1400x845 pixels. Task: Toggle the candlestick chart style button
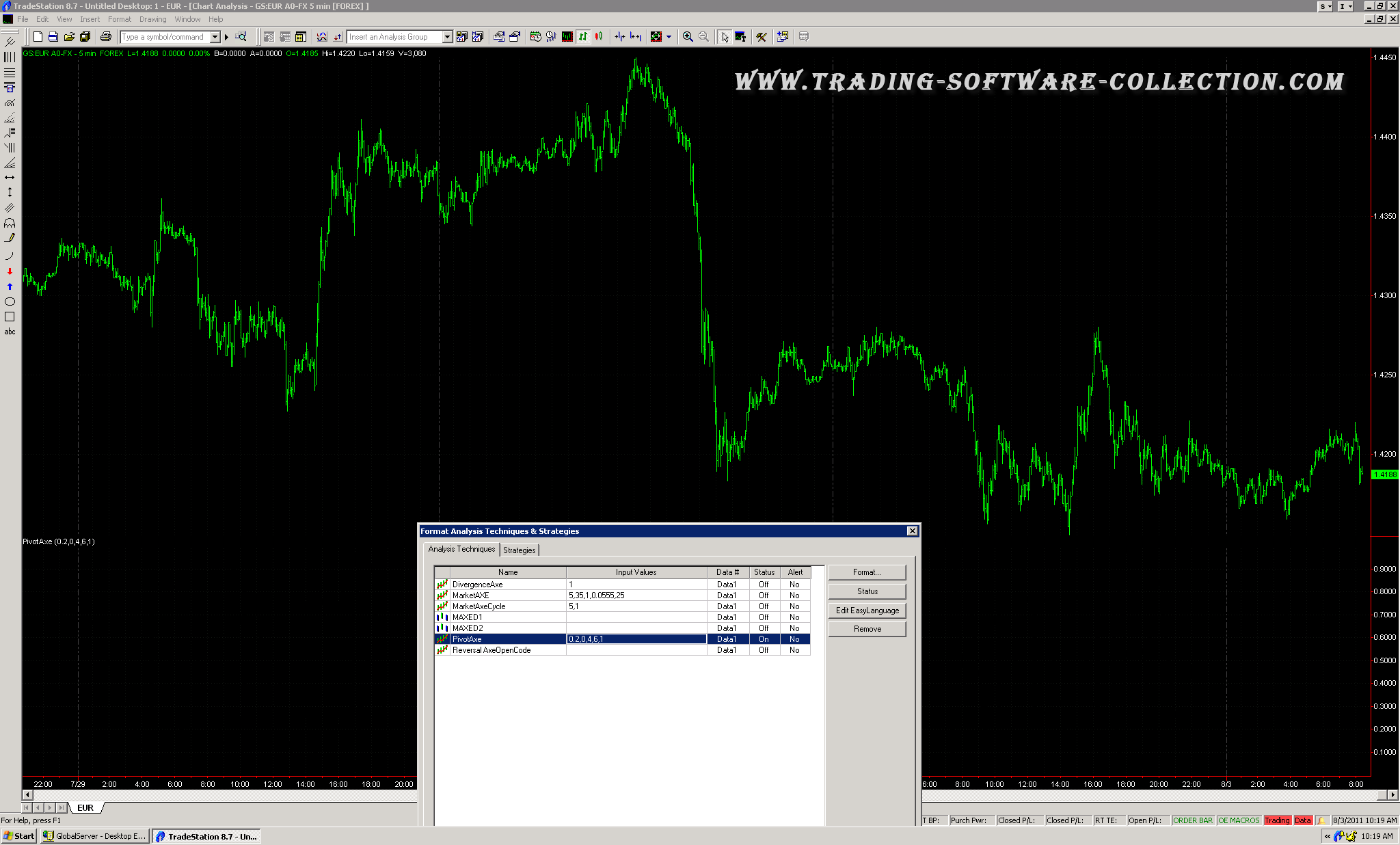599,37
